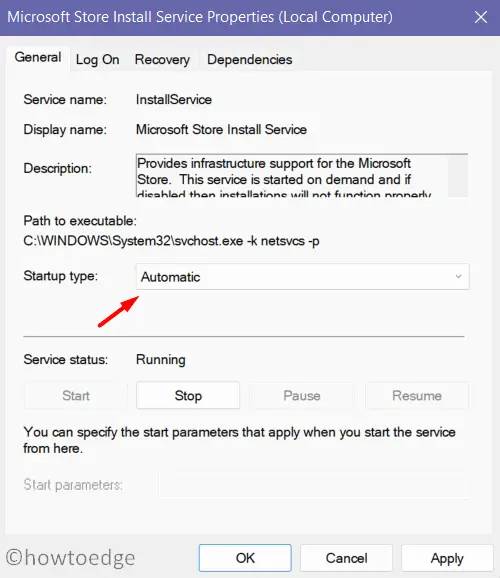500x578 pixels.
Task: Click the Microsoft Store Install Service display name value
Action: [x=221, y=129]
